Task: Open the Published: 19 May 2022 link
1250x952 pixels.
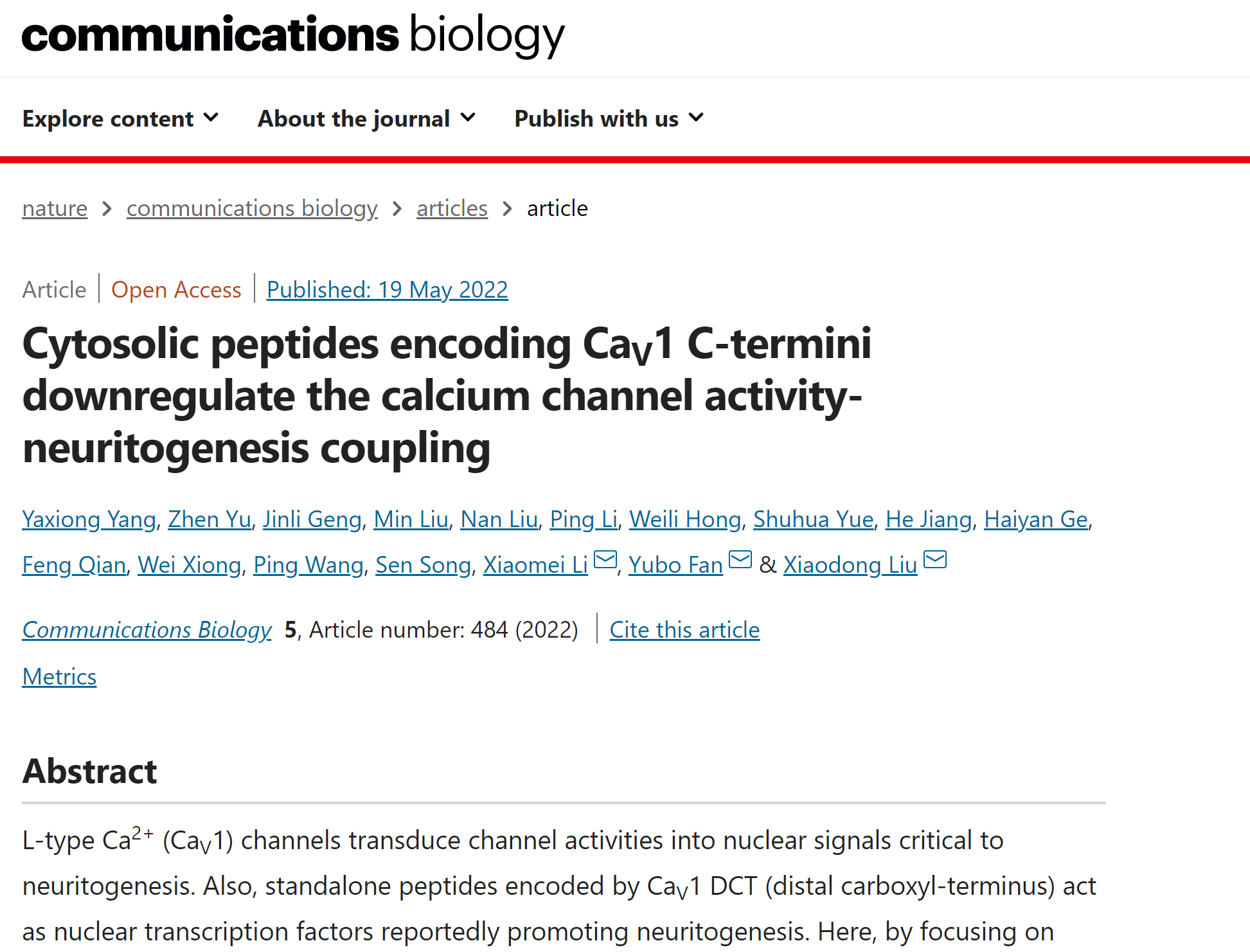Action: [x=387, y=290]
